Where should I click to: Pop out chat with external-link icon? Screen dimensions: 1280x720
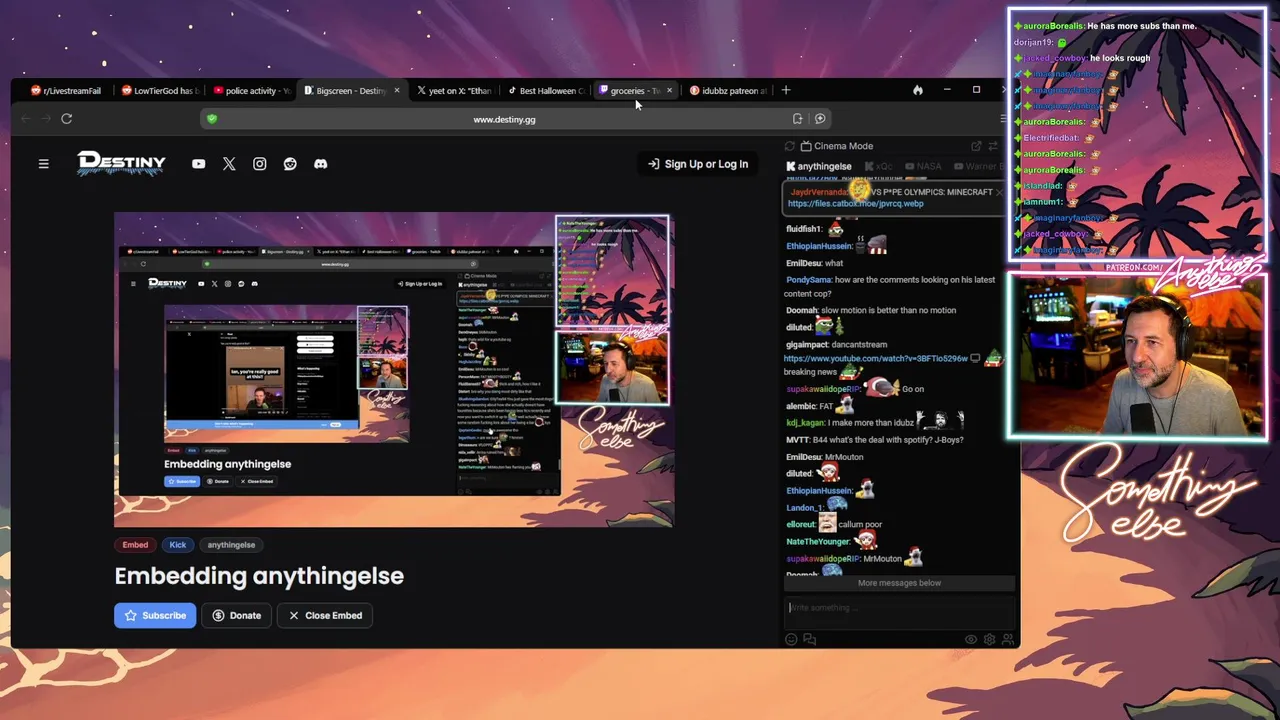[976, 146]
